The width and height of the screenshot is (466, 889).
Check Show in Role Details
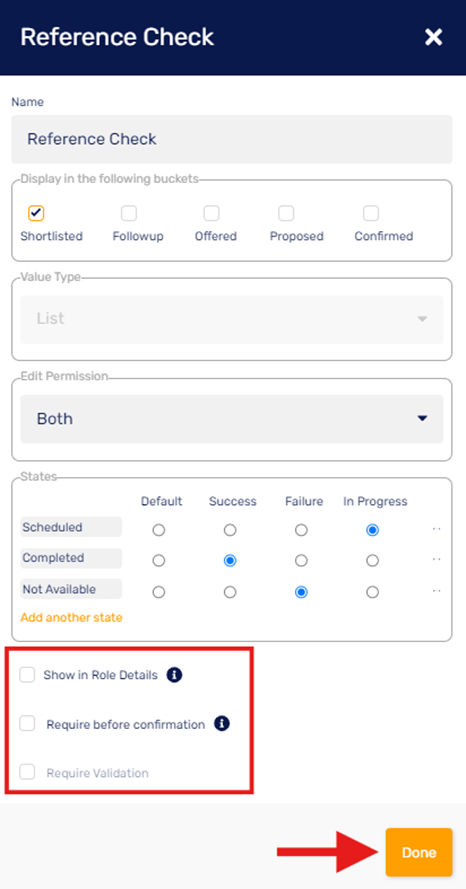[x=27, y=675]
